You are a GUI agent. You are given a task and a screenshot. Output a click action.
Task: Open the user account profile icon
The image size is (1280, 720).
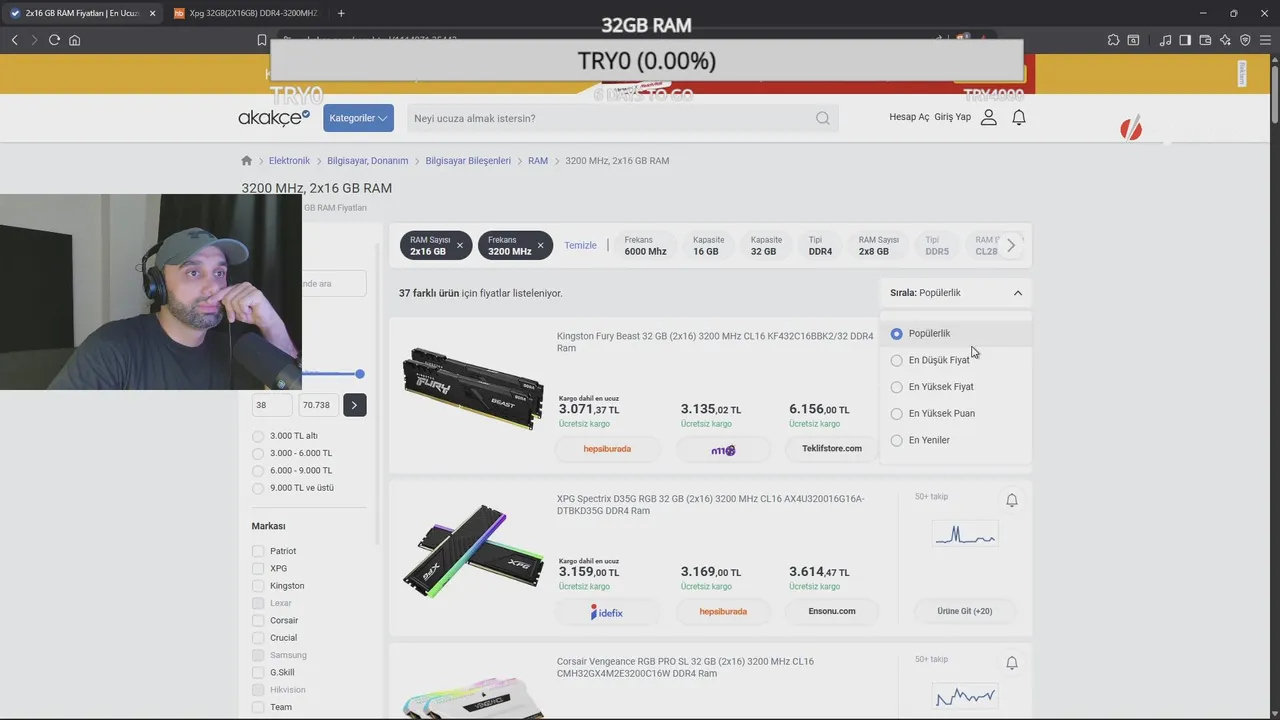(989, 117)
